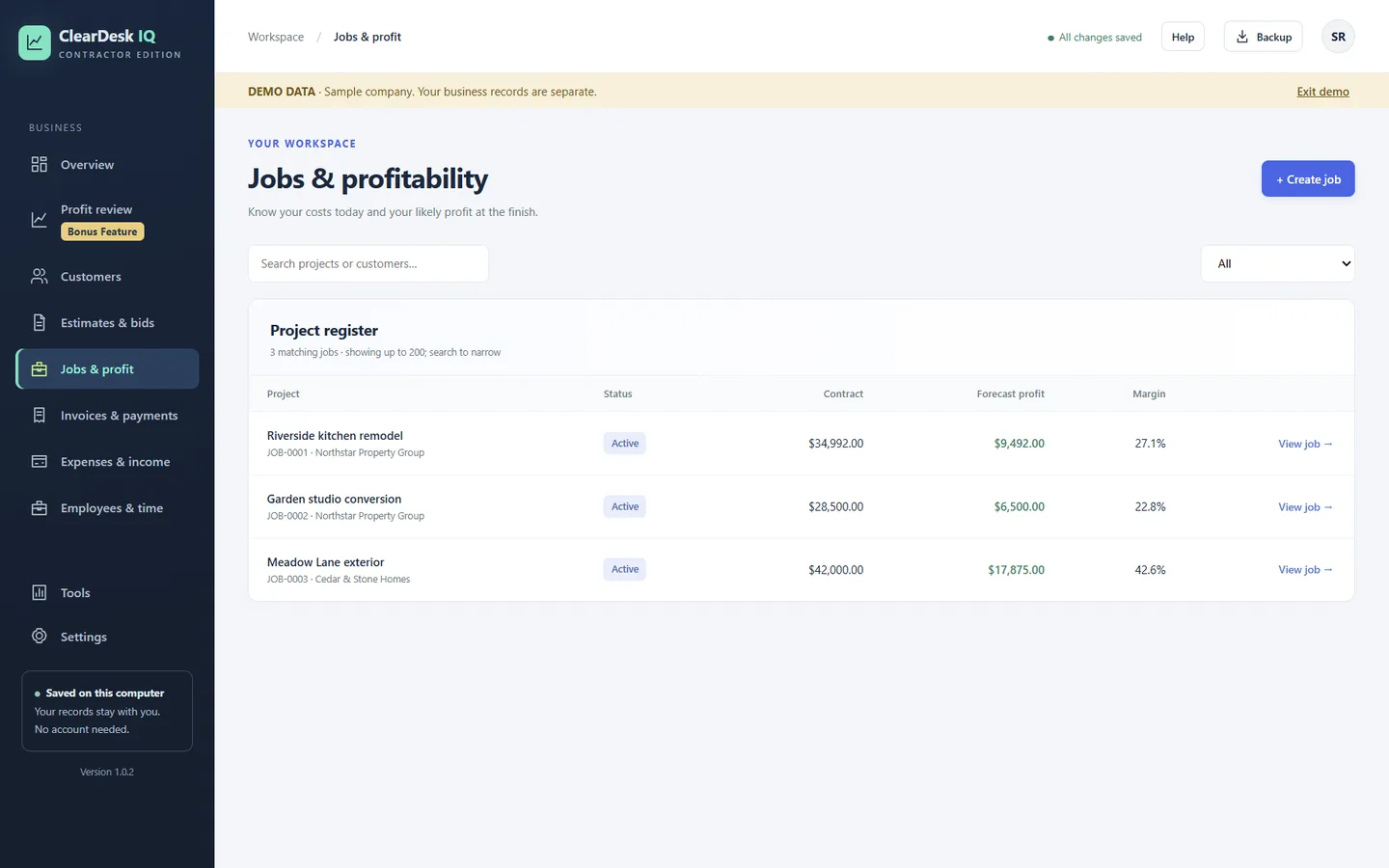Click the $17,875.00 forecast profit value

[1016, 570]
